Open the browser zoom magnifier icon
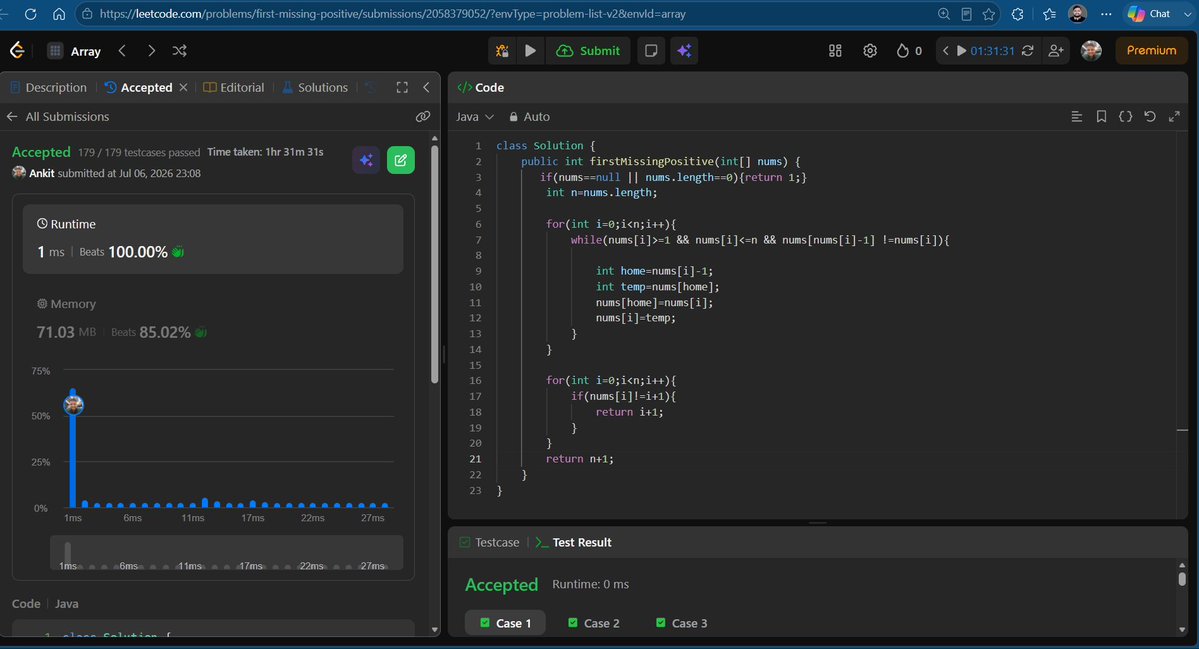1199x649 pixels. [x=944, y=14]
